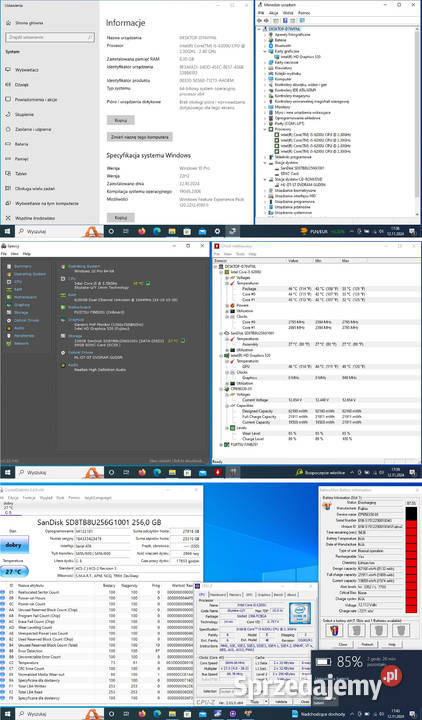Select first battery slot icon in BatteryMon

334,630
